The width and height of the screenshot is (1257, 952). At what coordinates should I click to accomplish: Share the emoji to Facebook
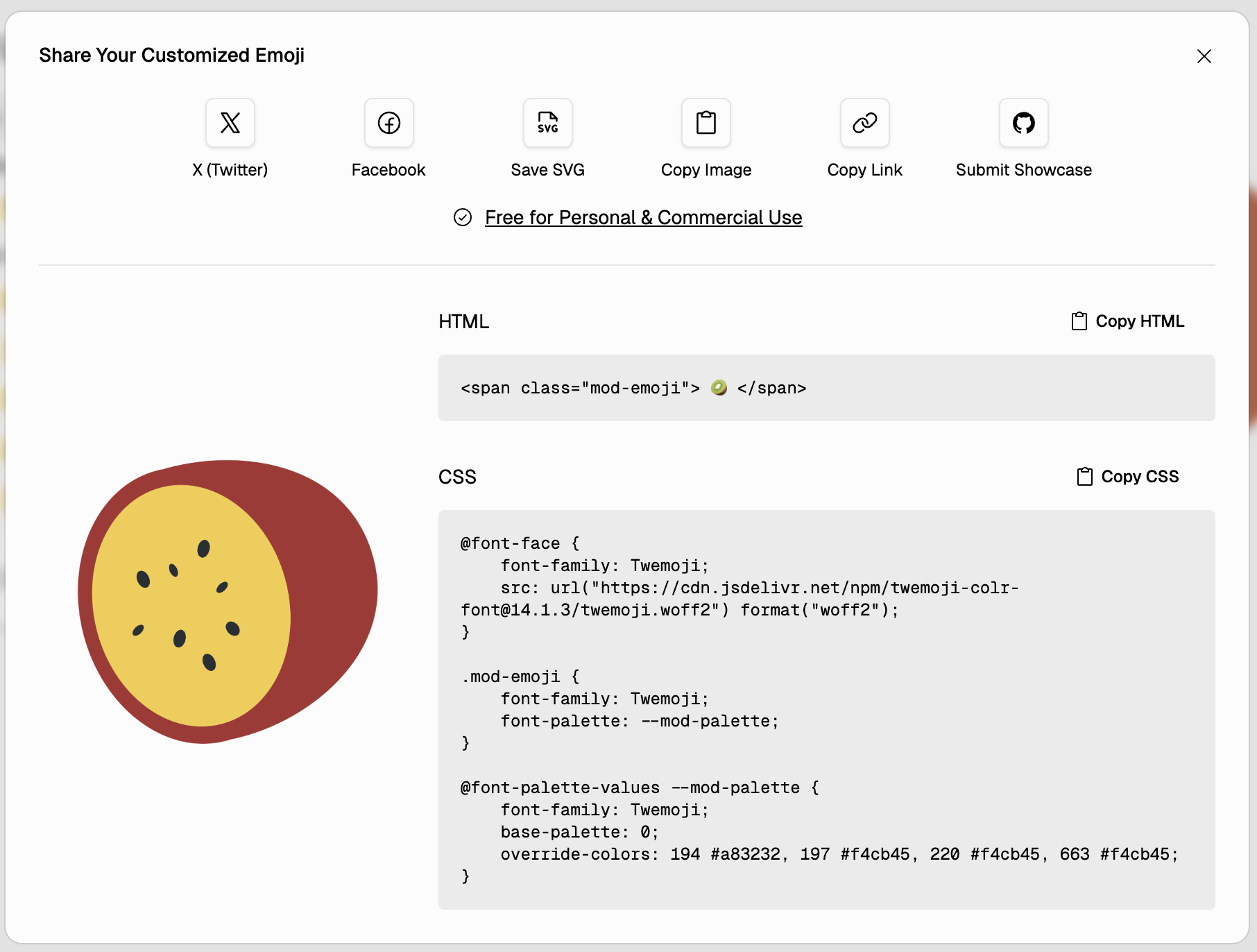[x=388, y=124]
